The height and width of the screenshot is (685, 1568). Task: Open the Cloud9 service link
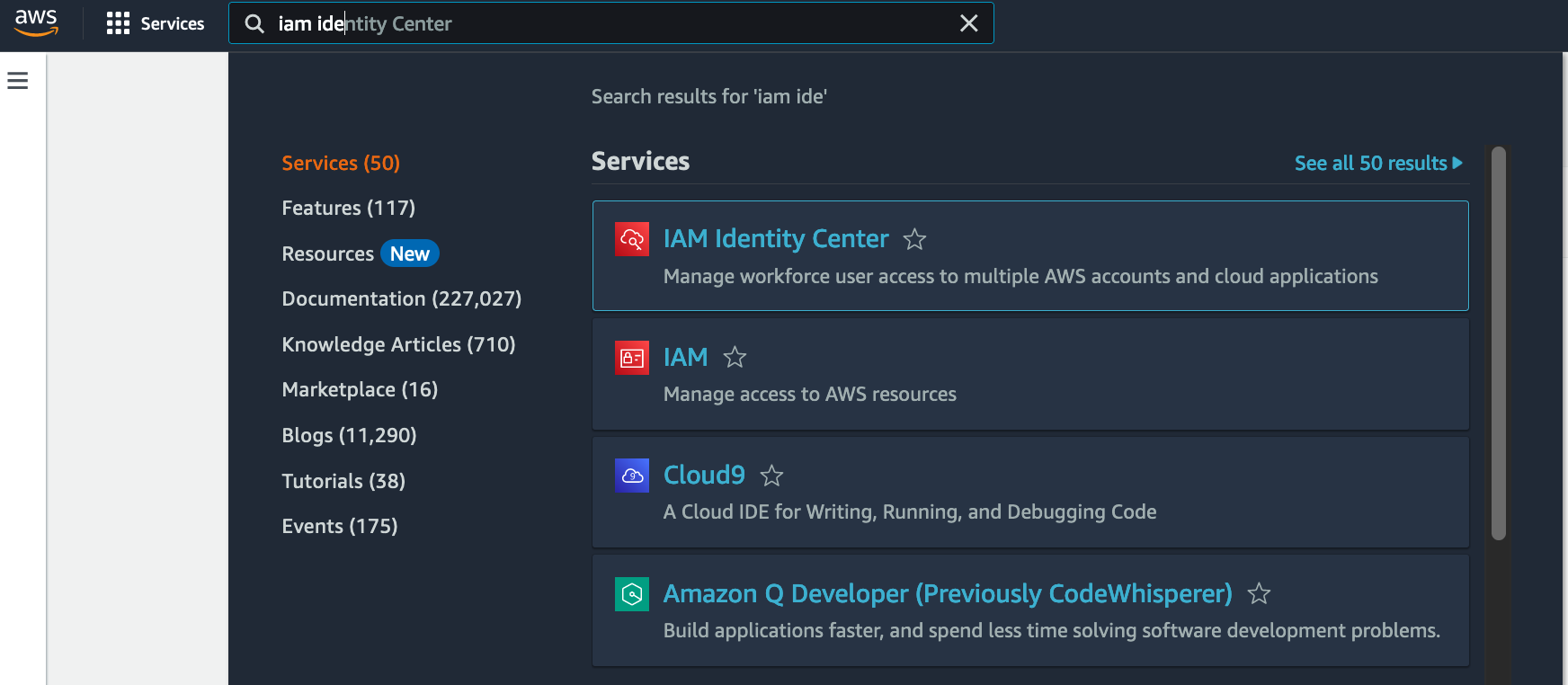click(704, 475)
